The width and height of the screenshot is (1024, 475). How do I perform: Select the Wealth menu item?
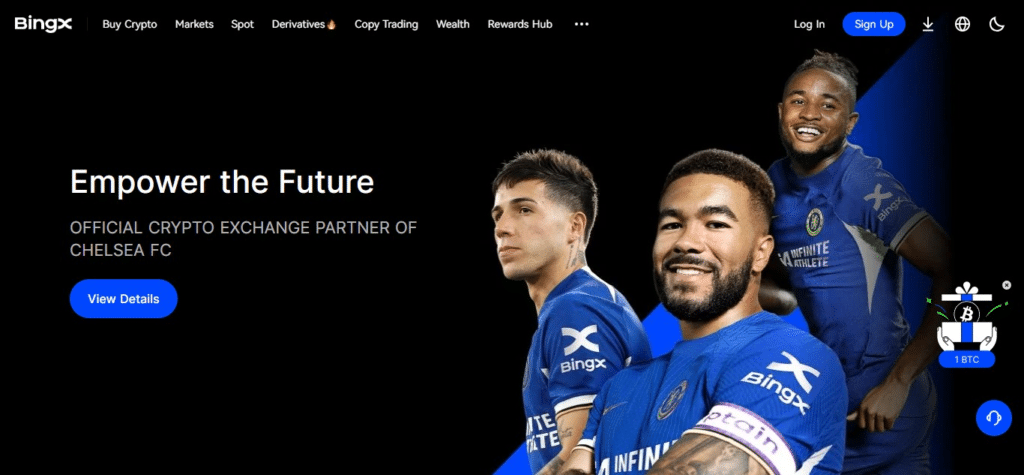pyautogui.click(x=453, y=24)
